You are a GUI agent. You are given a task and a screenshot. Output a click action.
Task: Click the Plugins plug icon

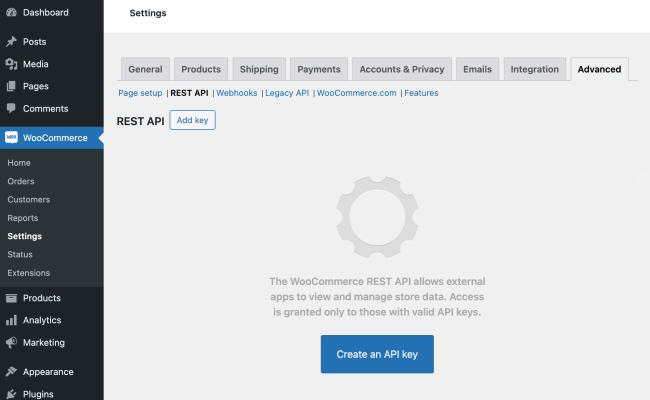pyautogui.click(x=12, y=394)
